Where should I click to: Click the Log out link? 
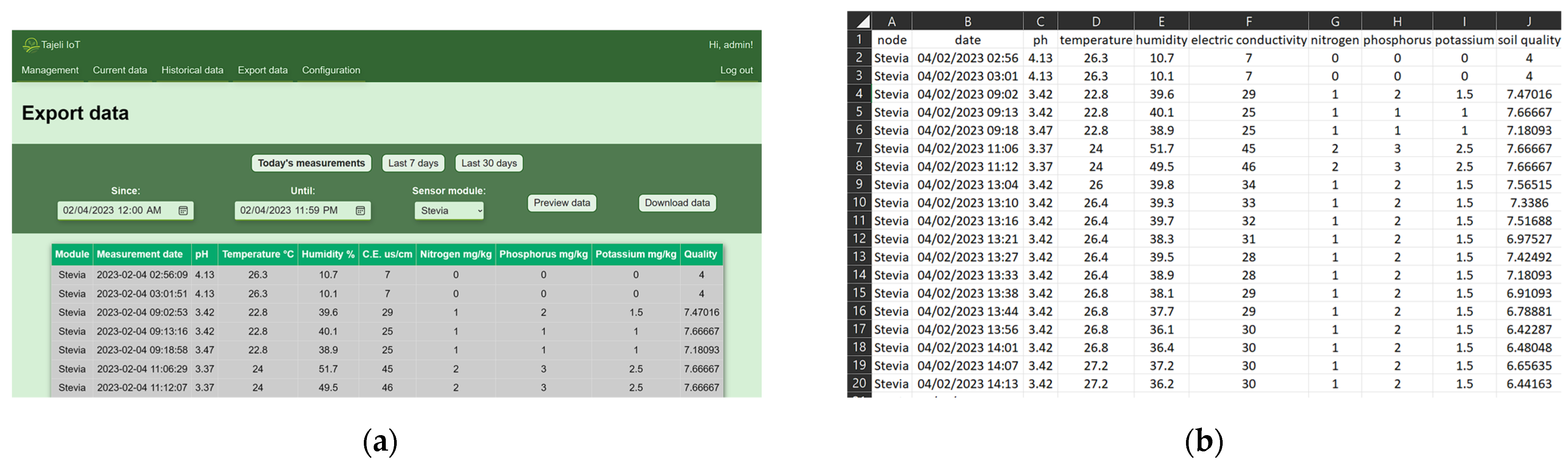tap(736, 70)
